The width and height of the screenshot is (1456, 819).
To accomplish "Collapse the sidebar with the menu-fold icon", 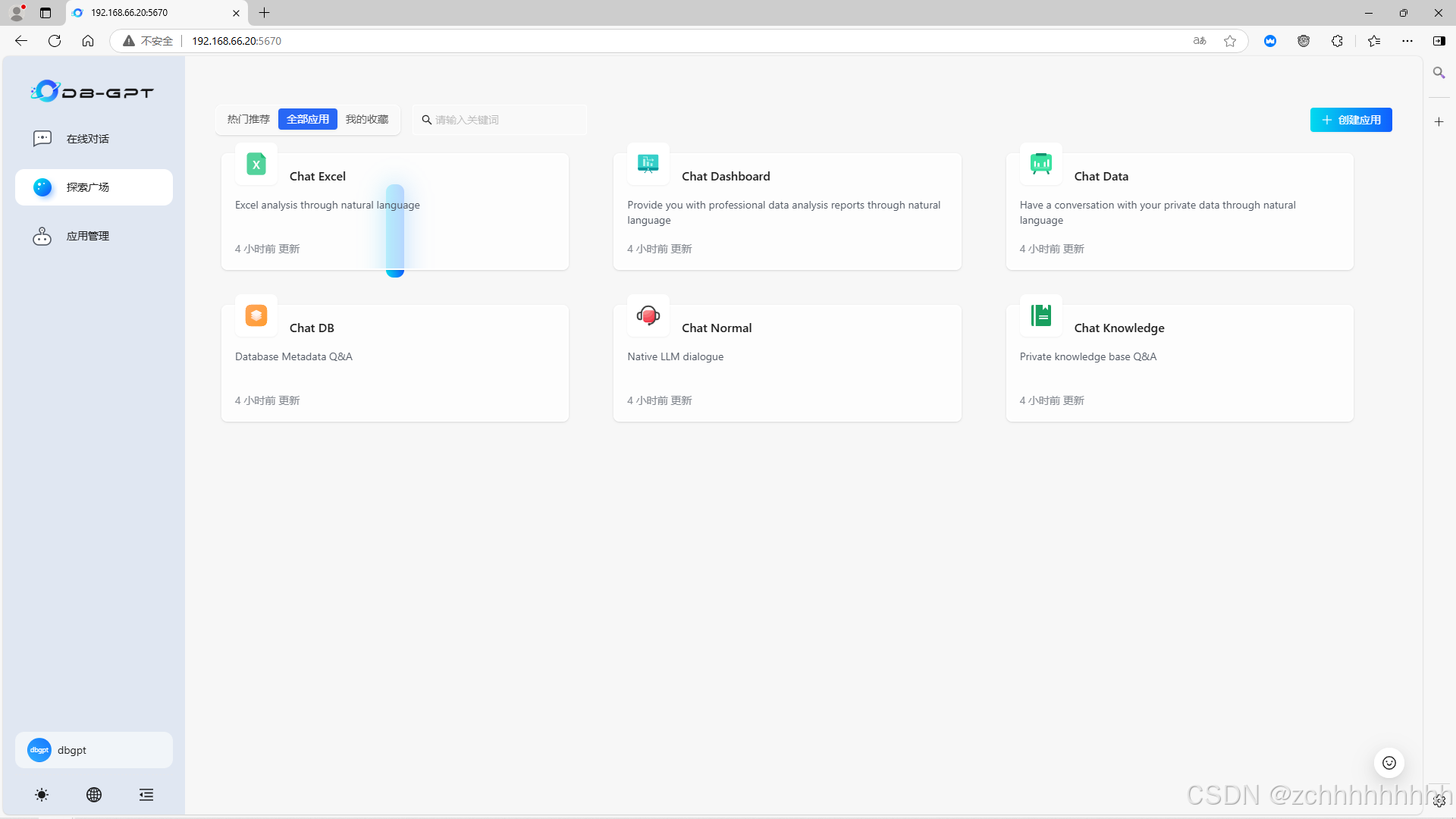I will (x=146, y=795).
